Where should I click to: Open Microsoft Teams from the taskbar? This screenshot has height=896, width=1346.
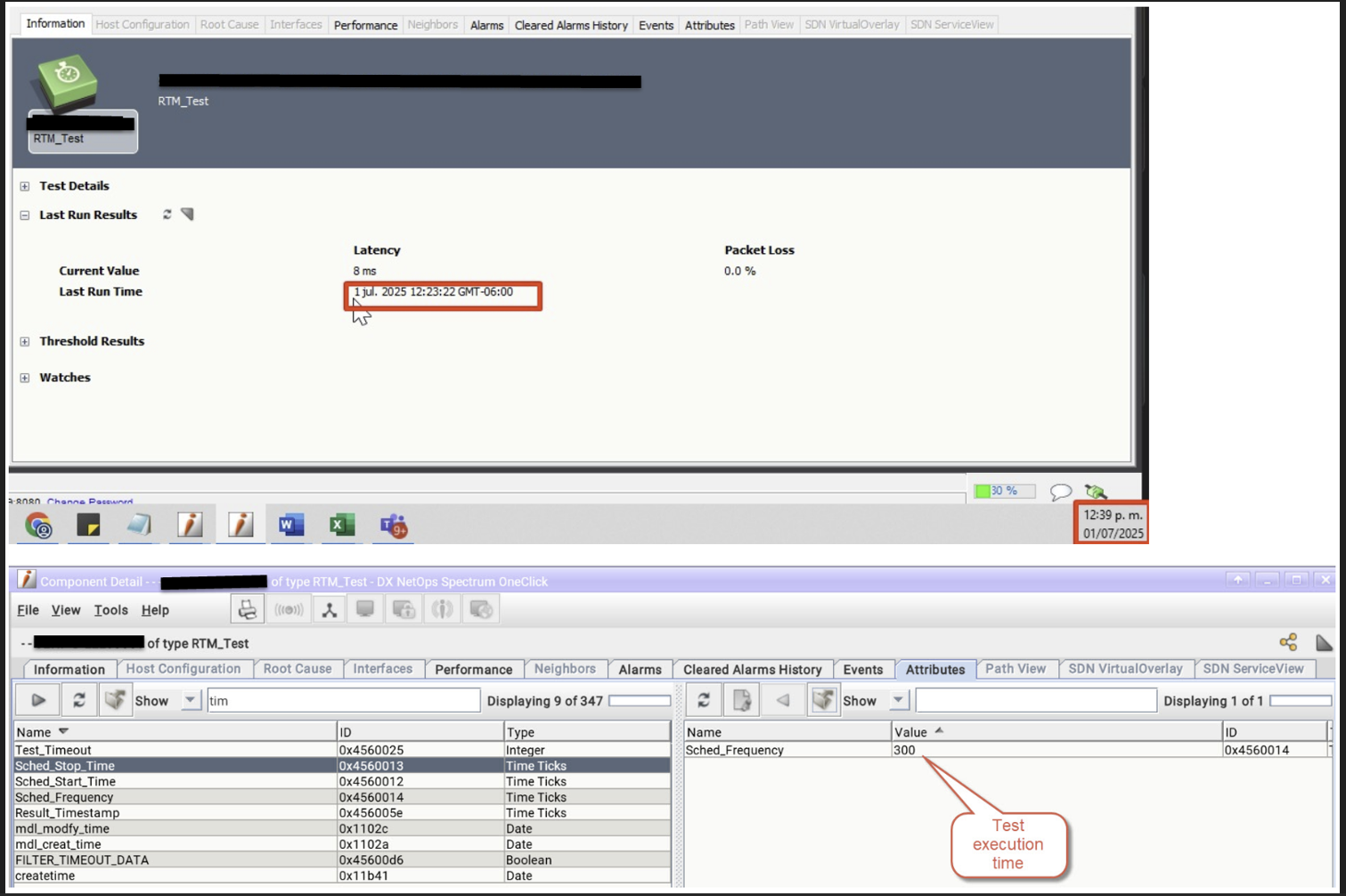[393, 525]
